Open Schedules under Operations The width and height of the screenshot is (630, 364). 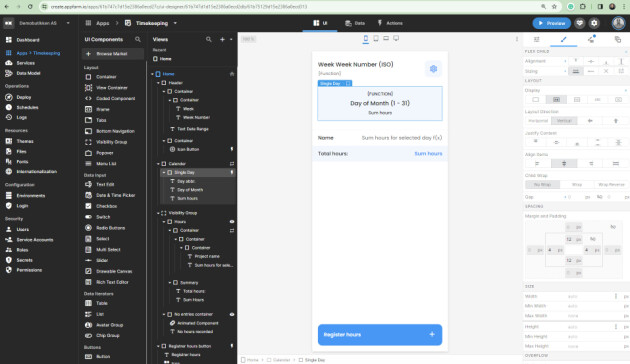(x=27, y=107)
